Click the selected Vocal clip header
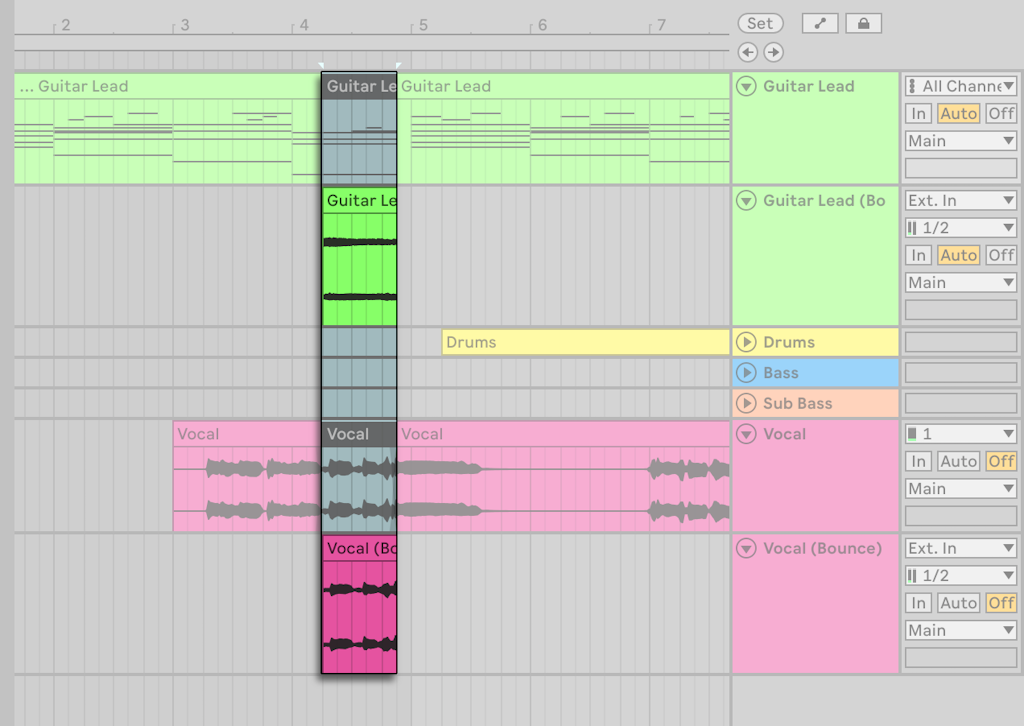1024x726 pixels. click(x=359, y=434)
